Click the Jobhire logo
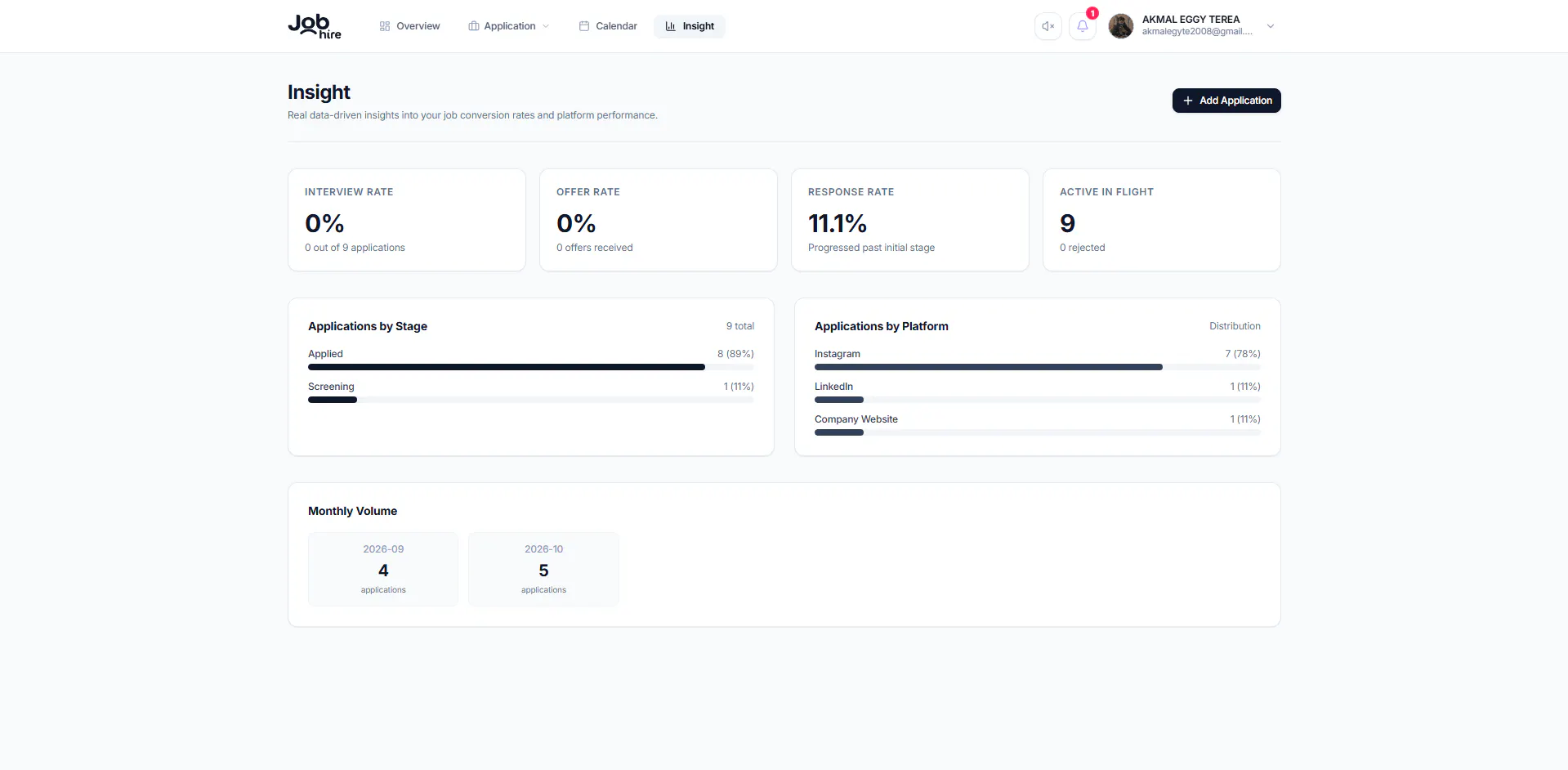The image size is (1568, 770). [x=315, y=26]
